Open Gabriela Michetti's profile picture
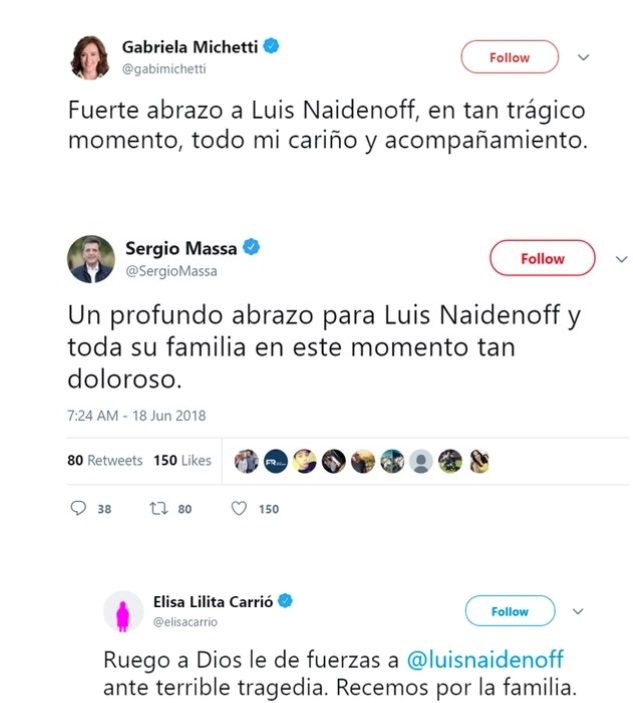 (90, 57)
